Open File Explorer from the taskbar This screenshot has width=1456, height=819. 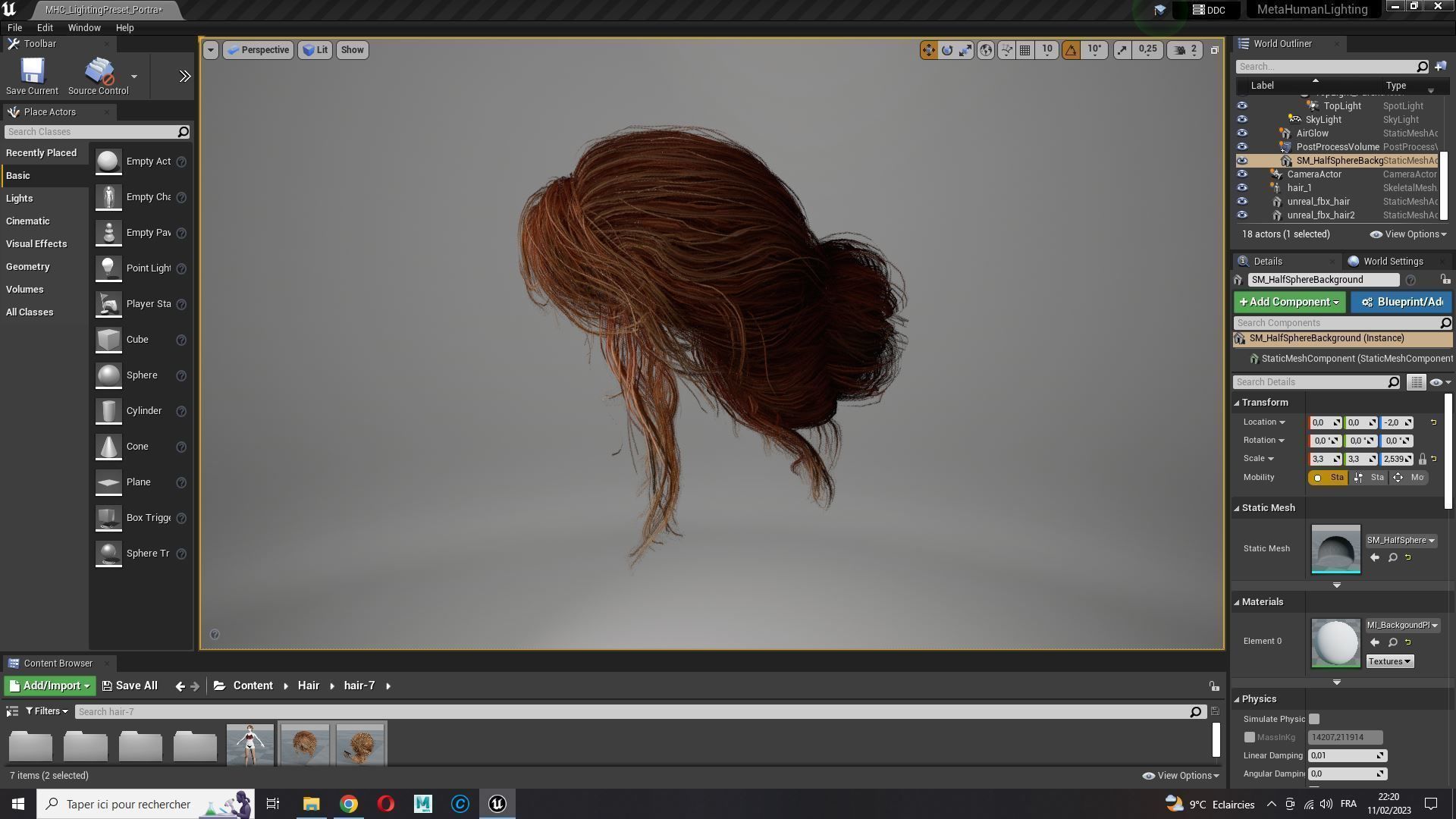(312, 805)
